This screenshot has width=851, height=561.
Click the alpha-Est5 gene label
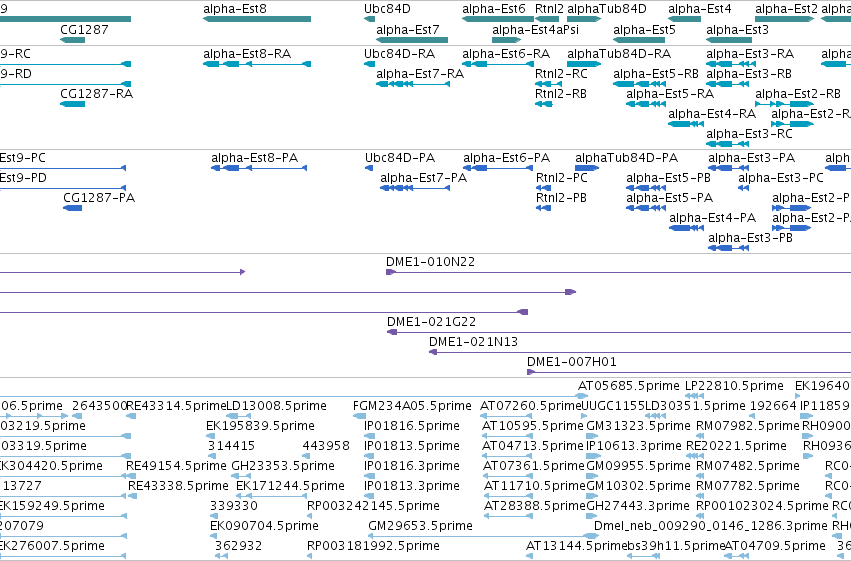point(644,30)
